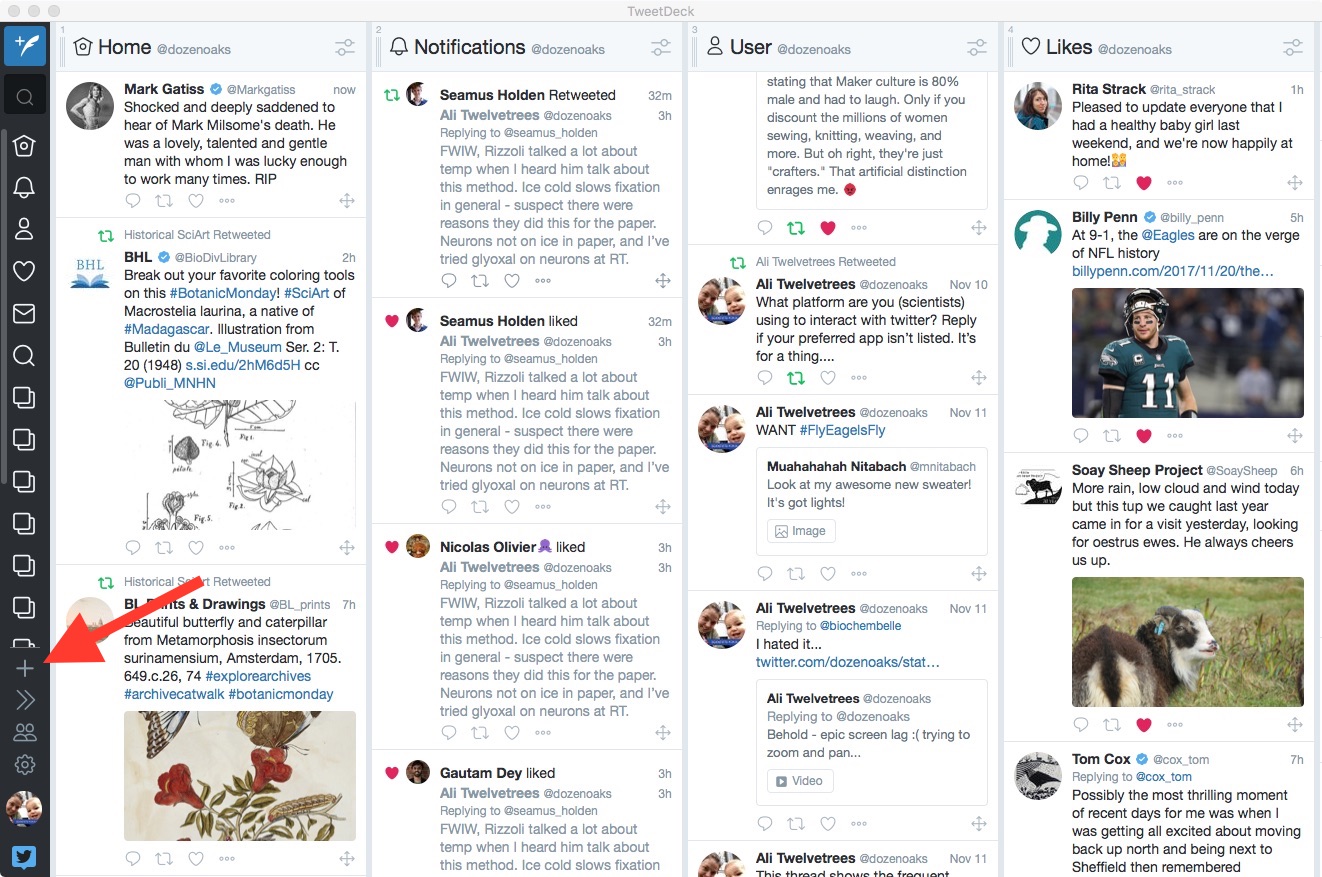Reply to the 'WANT #FlyEagelsFly' tweet

pos(765,573)
